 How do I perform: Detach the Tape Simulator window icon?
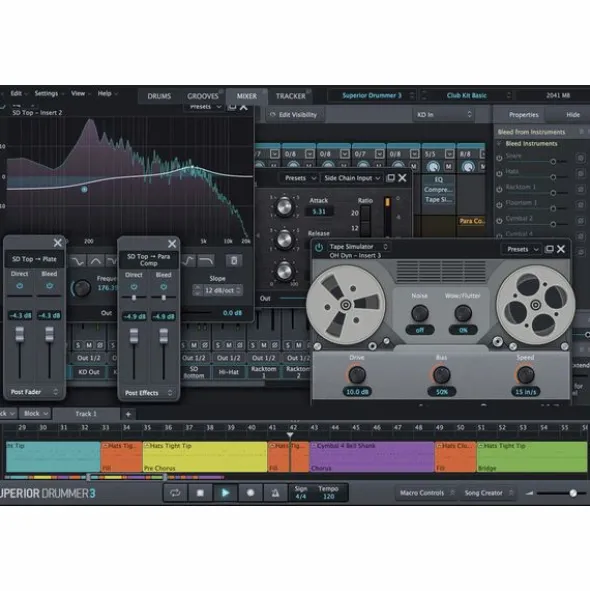[549, 249]
